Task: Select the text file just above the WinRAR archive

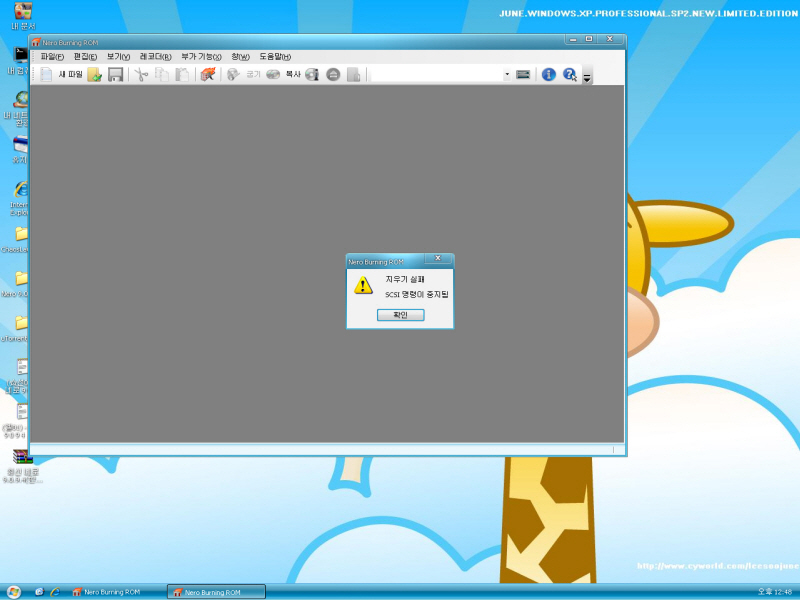Action: 15,420
